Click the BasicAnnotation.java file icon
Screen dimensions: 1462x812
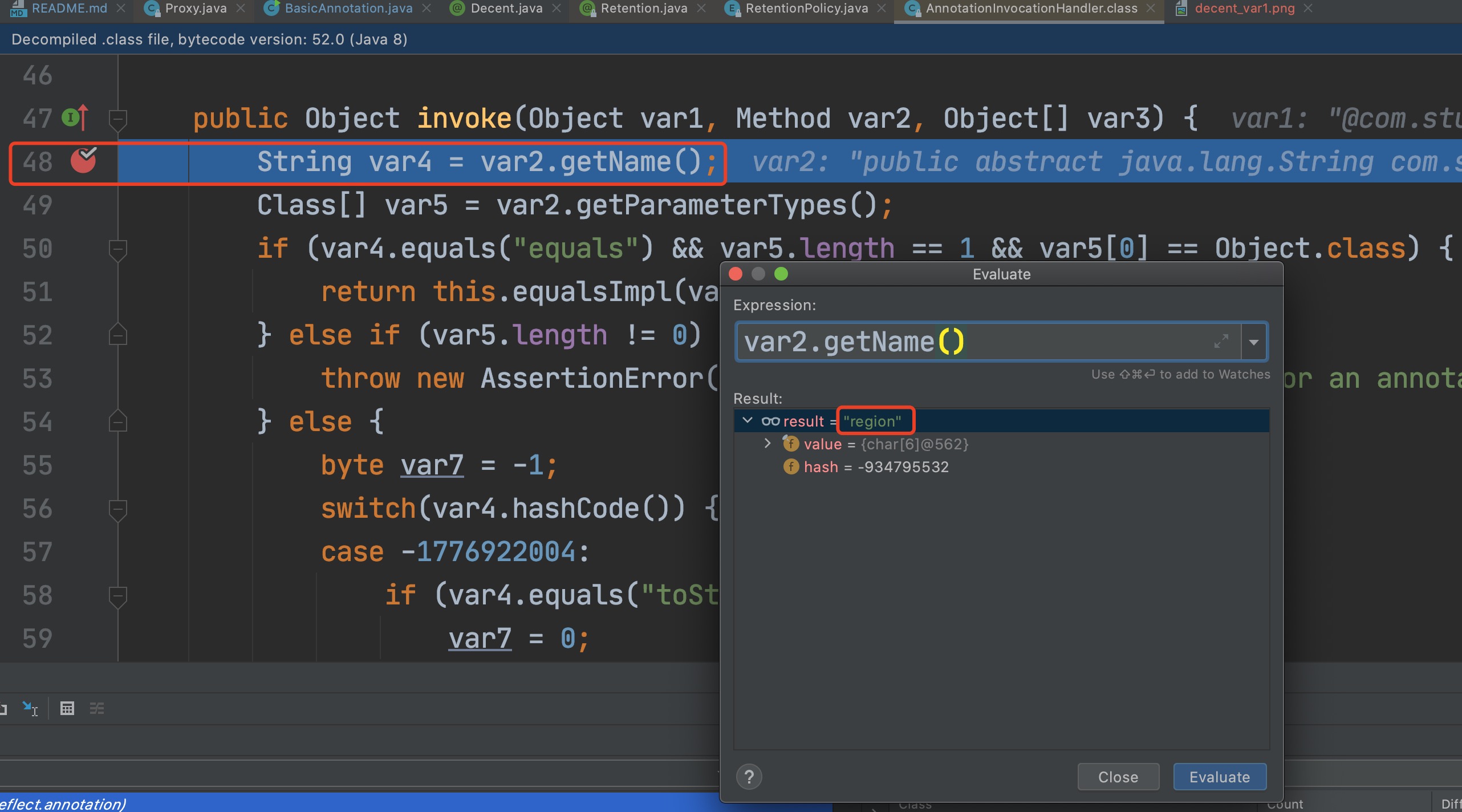tap(272, 9)
